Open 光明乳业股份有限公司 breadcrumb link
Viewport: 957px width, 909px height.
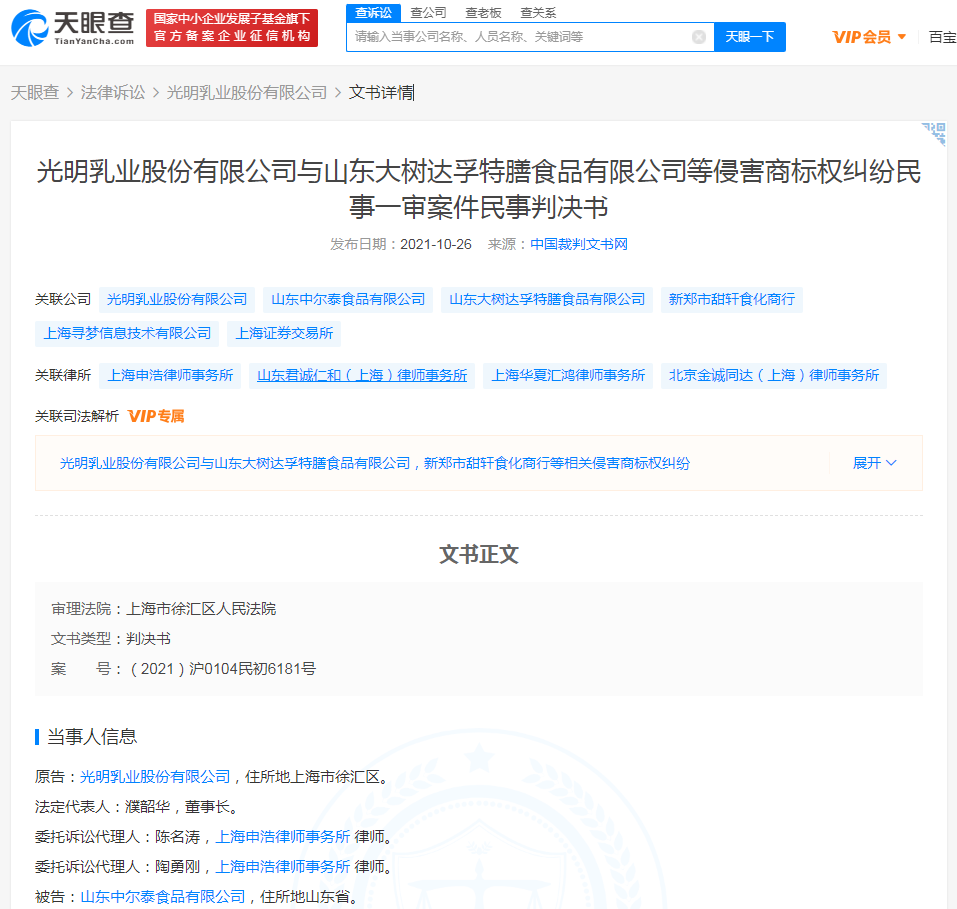pos(247,93)
